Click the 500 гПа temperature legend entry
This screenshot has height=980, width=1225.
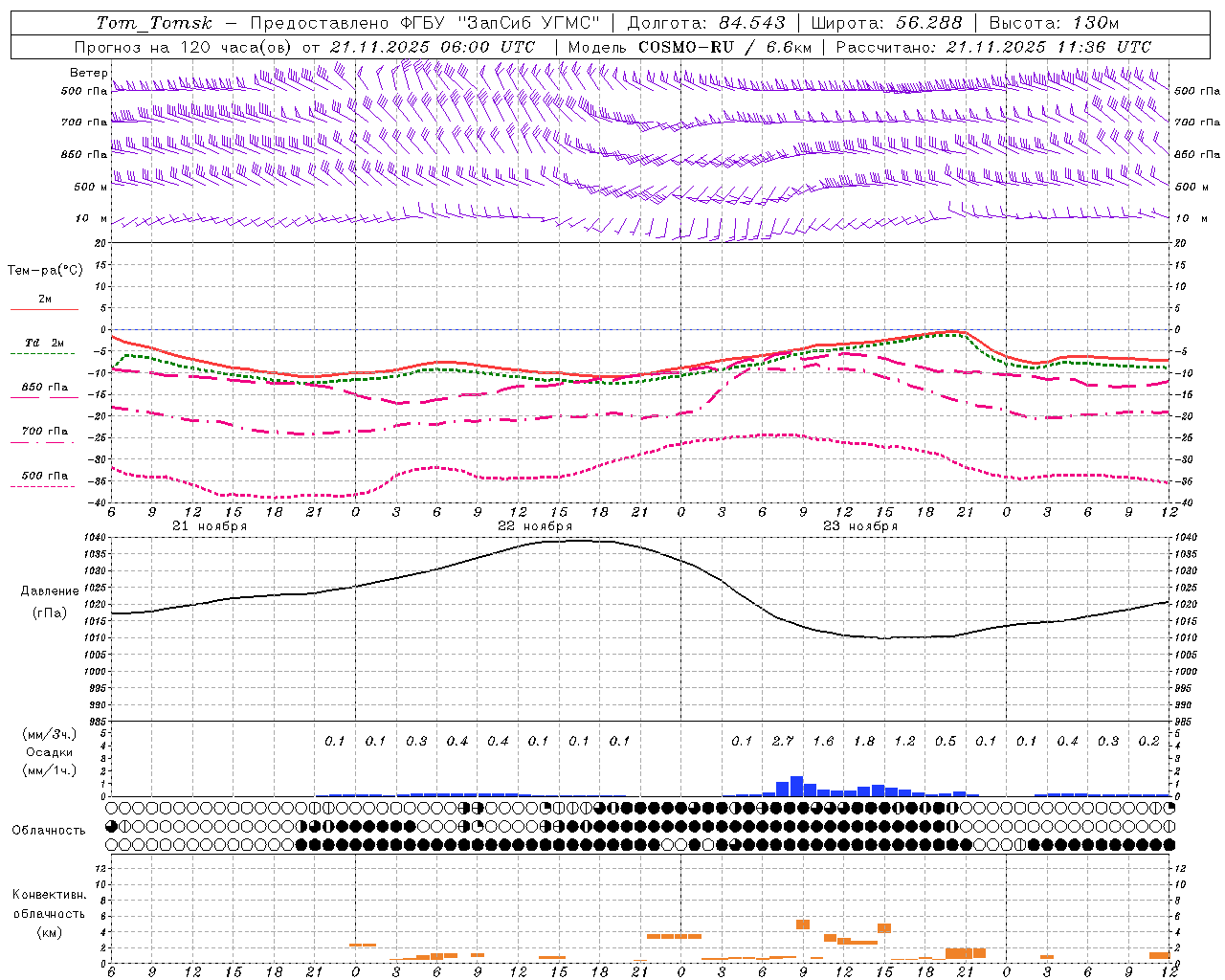coord(45,476)
